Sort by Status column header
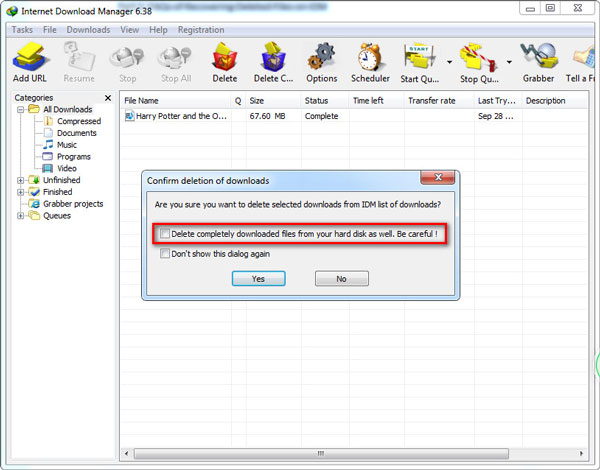Image resolution: width=600 pixels, height=470 pixels. 325,101
